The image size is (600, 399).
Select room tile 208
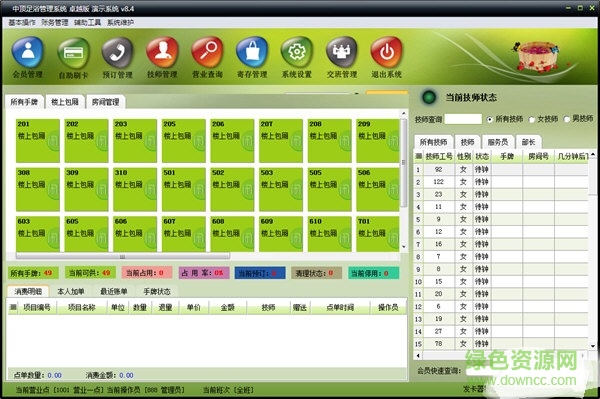click(x=329, y=140)
